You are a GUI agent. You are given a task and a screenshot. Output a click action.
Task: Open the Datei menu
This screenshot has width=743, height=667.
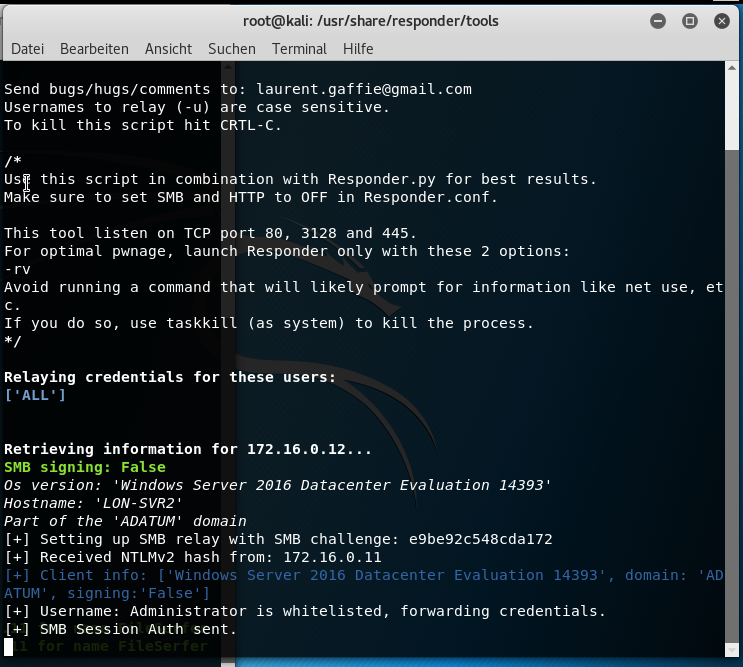pyautogui.click(x=27, y=49)
